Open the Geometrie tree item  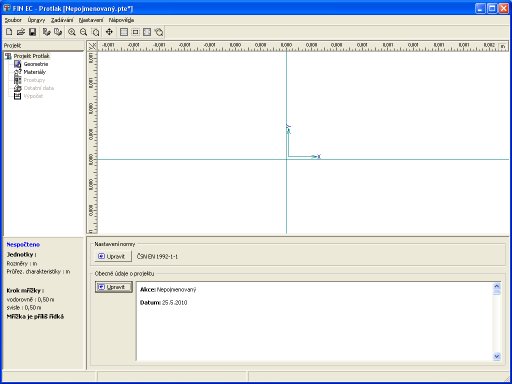coord(36,64)
